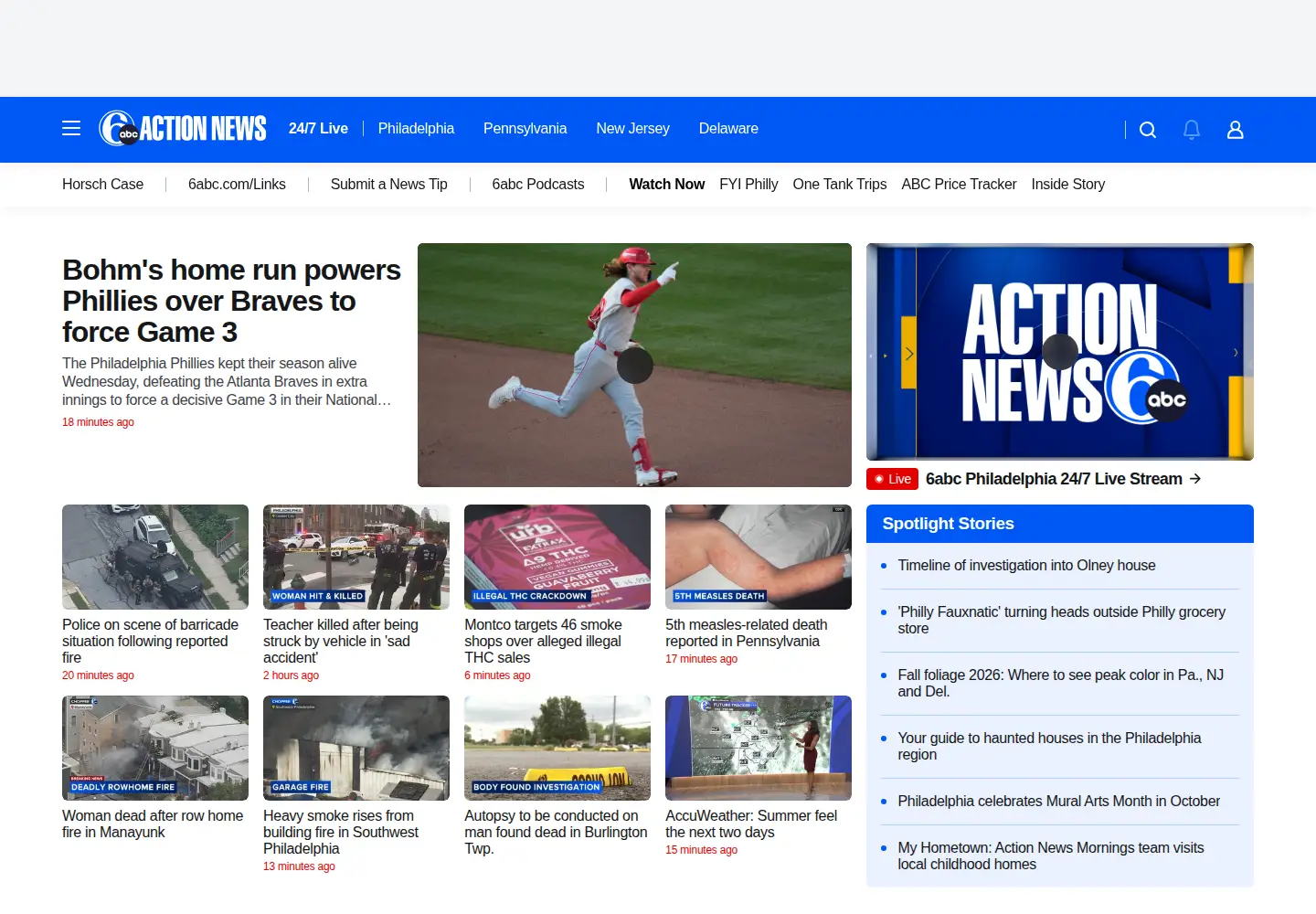Go to Submit a News Tip
Viewport: 1316px width, 914px height.
pos(388,185)
